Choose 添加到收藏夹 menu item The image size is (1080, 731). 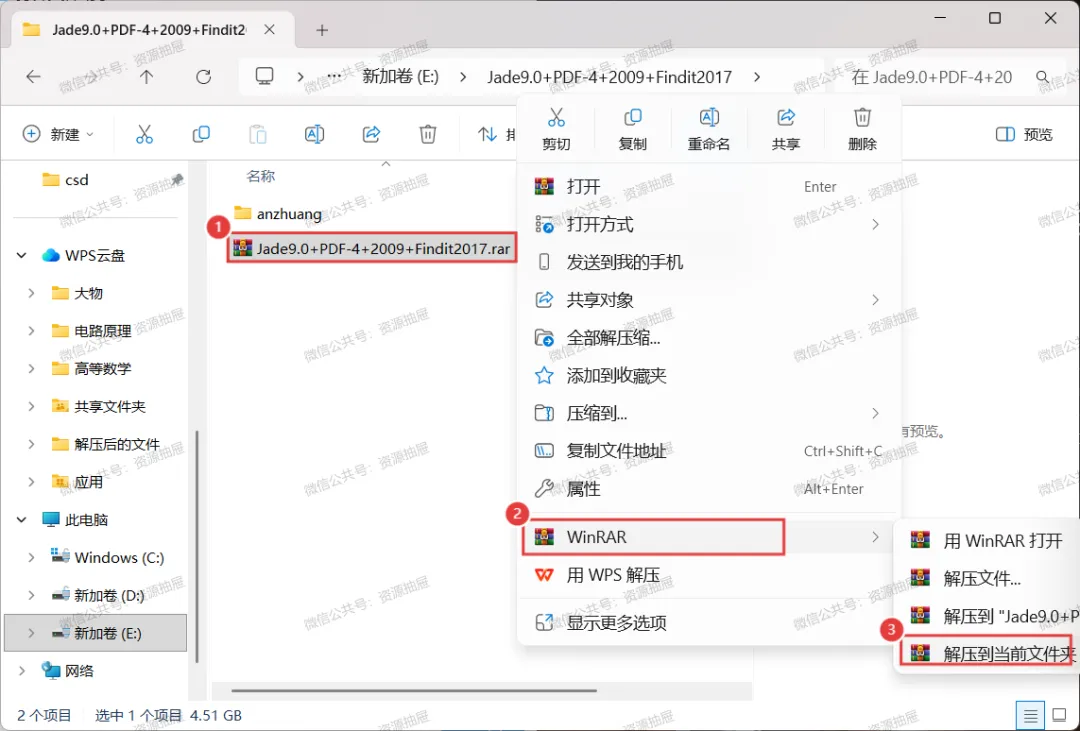[x=708, y=375]
